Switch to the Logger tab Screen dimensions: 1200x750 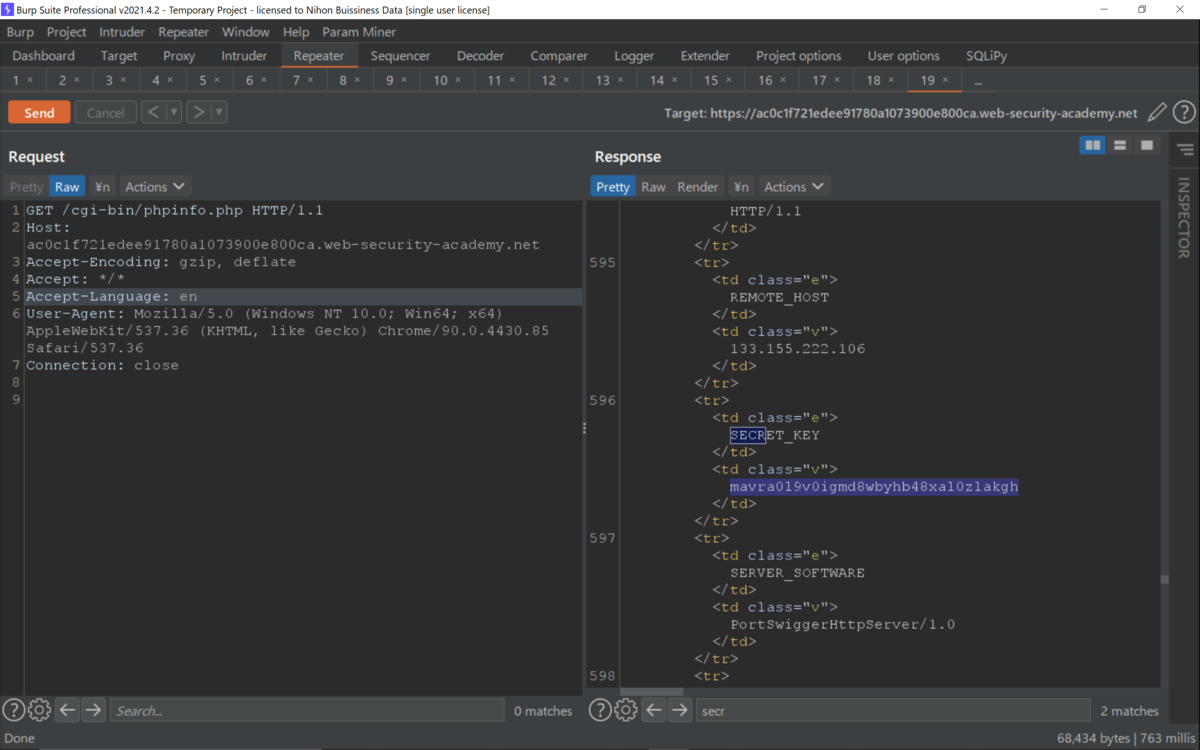click(x=634, y=56)
